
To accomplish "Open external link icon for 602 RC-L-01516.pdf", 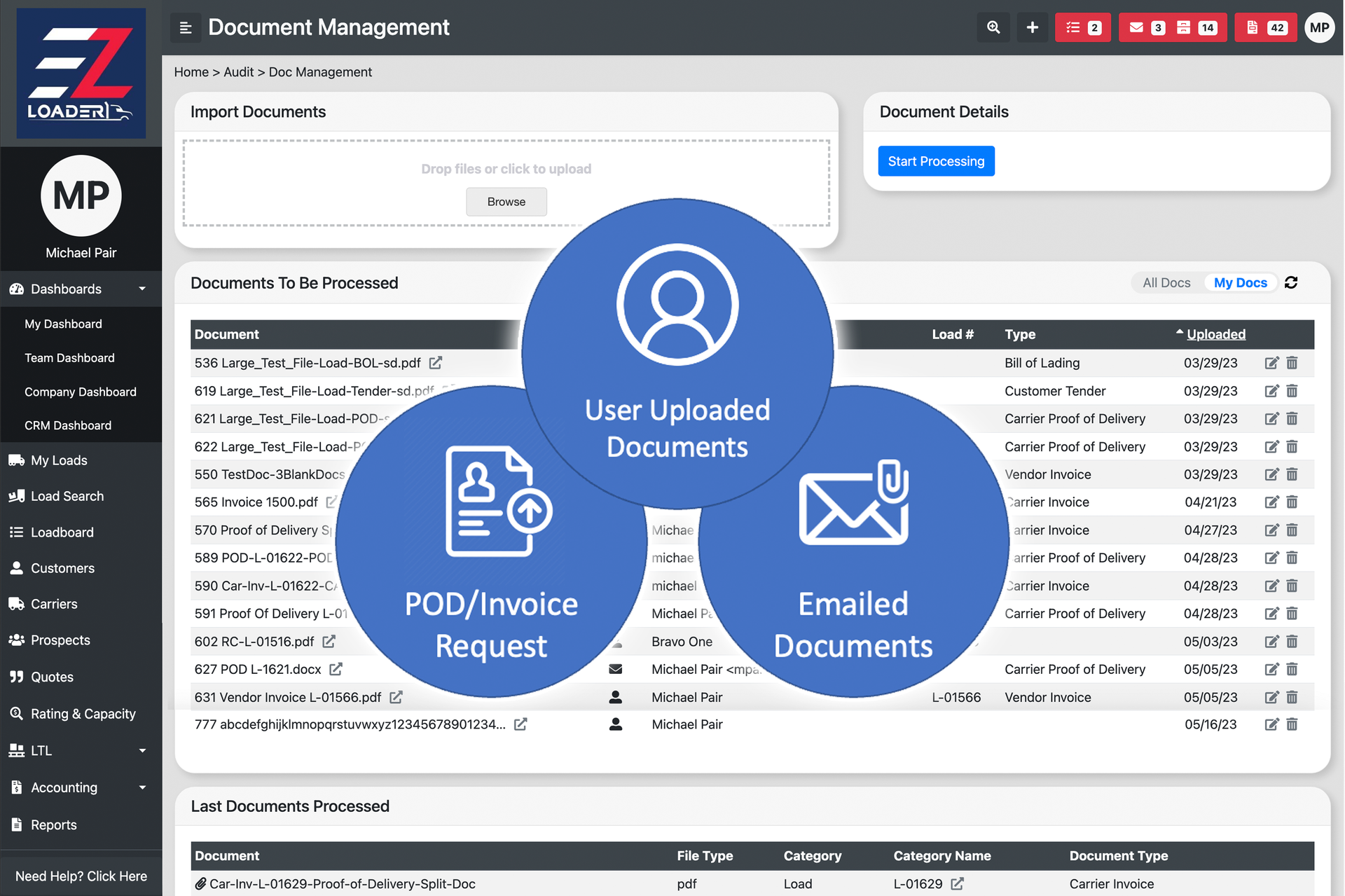I will pos(329,641).
